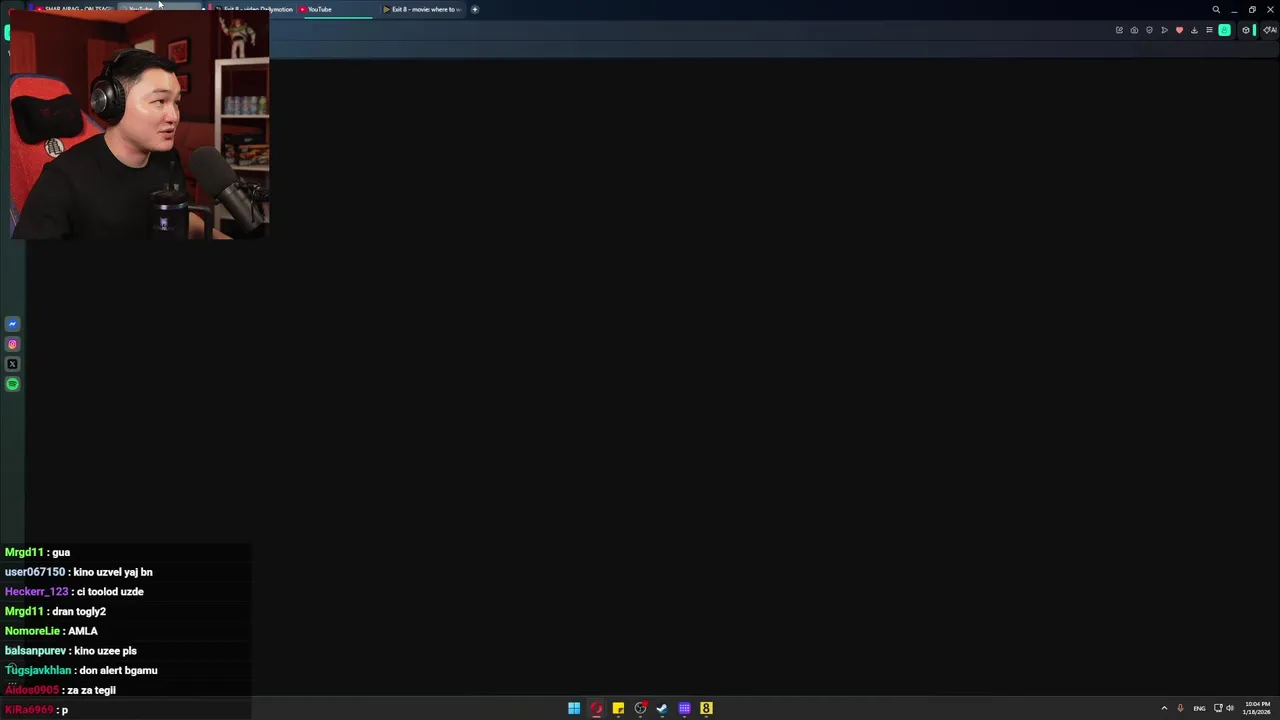Click chat username NomoreLie

point(32,631)
